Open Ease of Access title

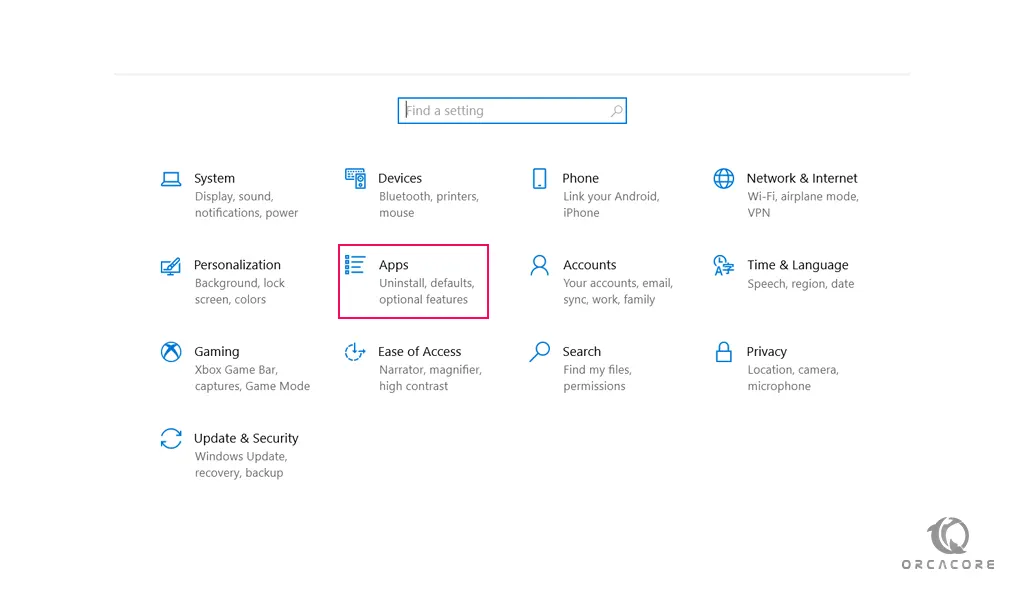(419, 352)
